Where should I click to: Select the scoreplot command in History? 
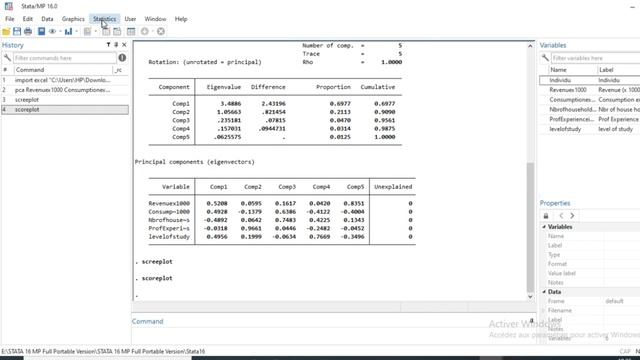pyautogui.click(x=65, y=109)
